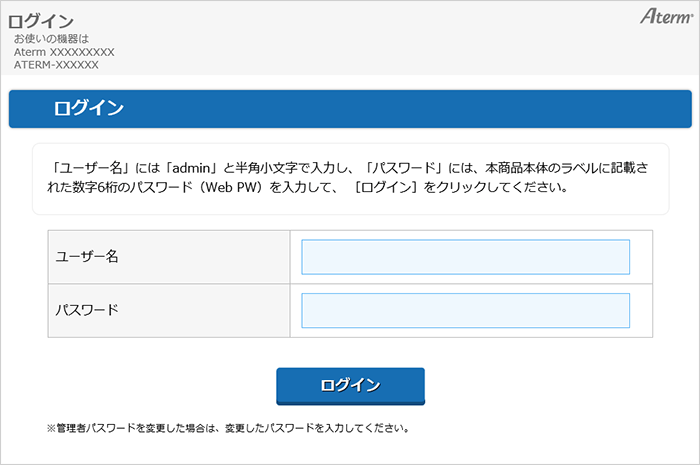Image resolution: width=700 pixels, height=465 pixels.
Task: Click the 半角小文字 text in the instructions
Action: (x=266, y=168)
